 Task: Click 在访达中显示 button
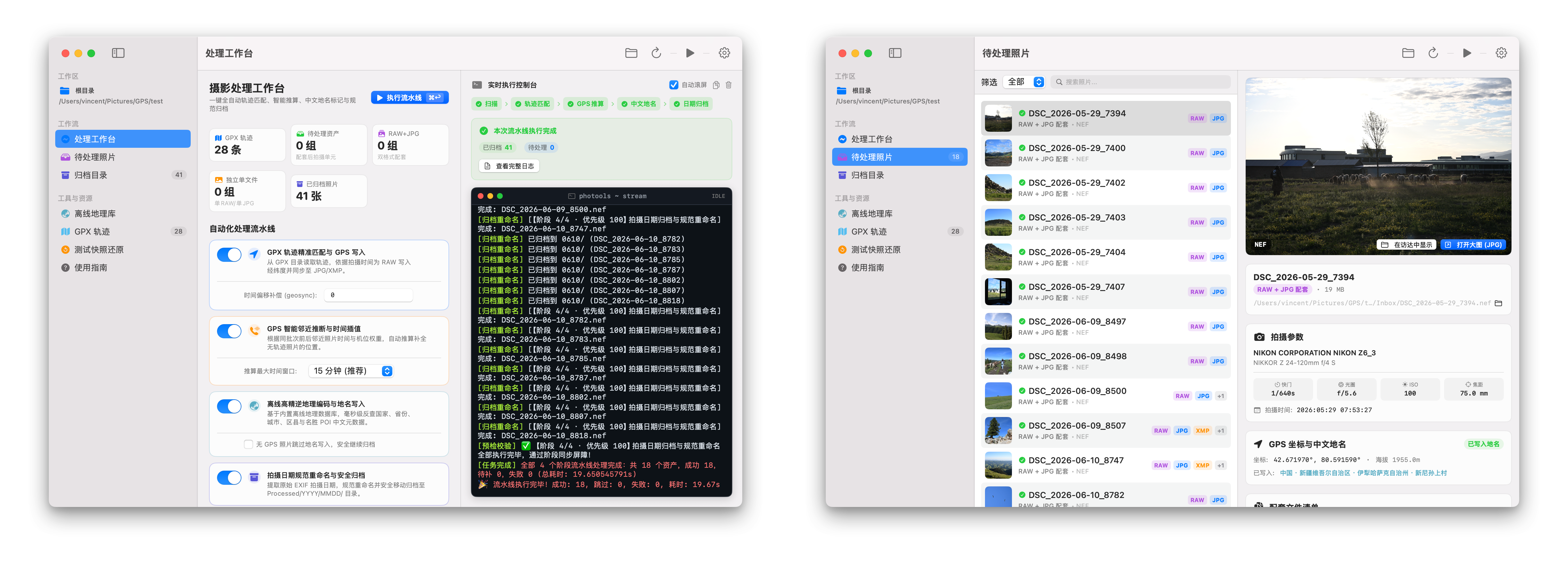[1407, 245]
